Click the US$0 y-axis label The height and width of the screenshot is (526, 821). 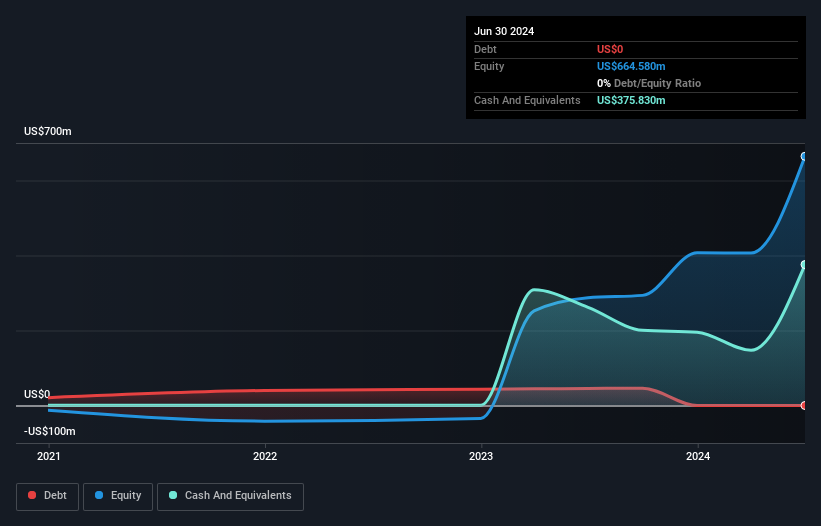coord(37,394)
